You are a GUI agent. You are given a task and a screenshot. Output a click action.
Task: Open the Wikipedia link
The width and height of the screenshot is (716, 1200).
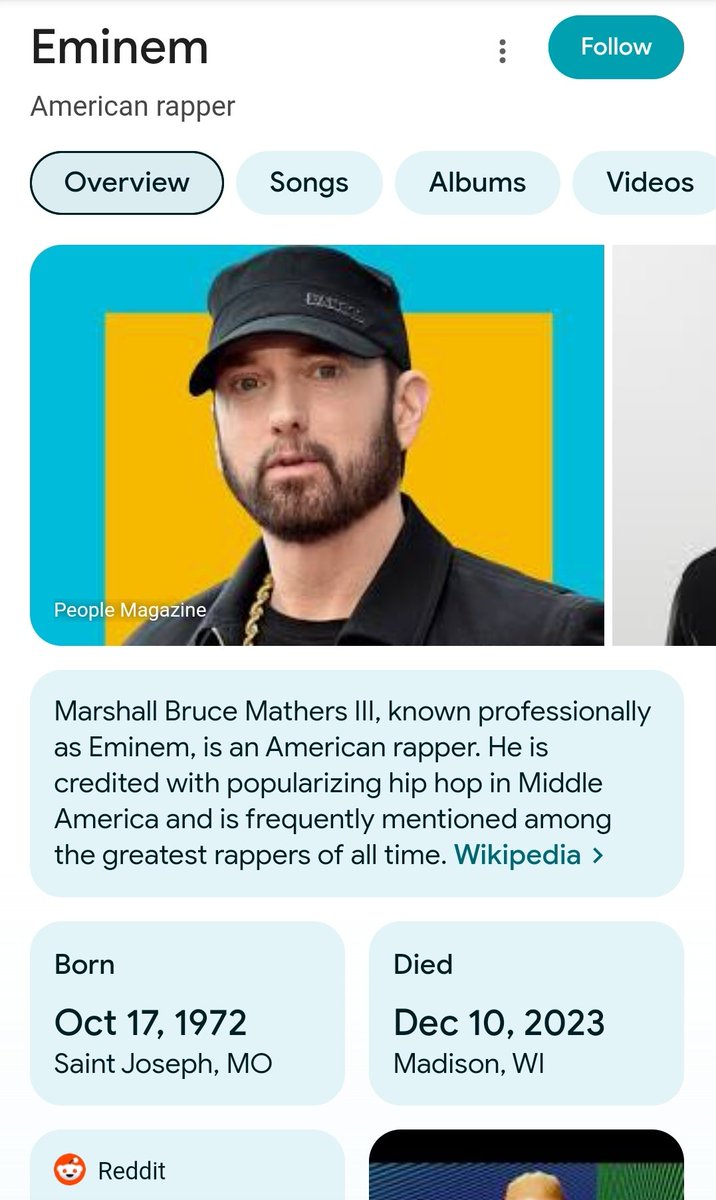click(x=517, y=855)
